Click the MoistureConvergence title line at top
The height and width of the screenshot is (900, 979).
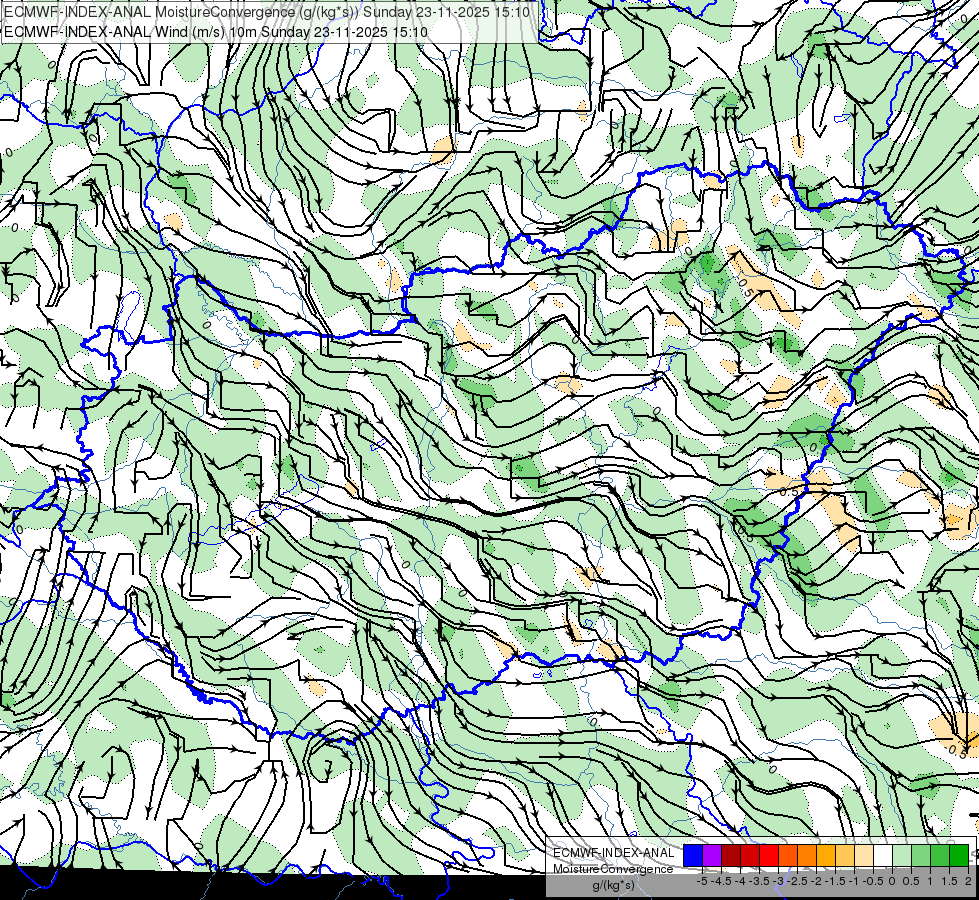[x=267, y=11]
